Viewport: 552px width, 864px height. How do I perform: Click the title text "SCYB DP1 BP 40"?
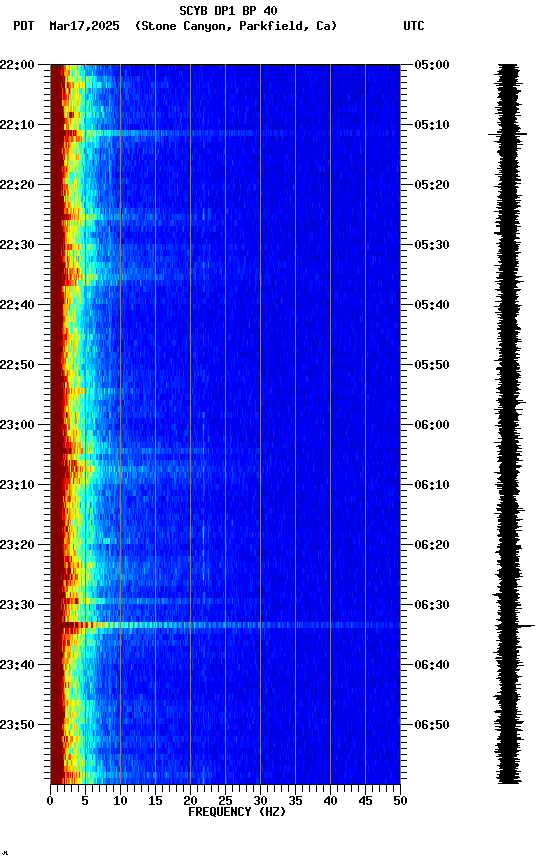[228, 11]
